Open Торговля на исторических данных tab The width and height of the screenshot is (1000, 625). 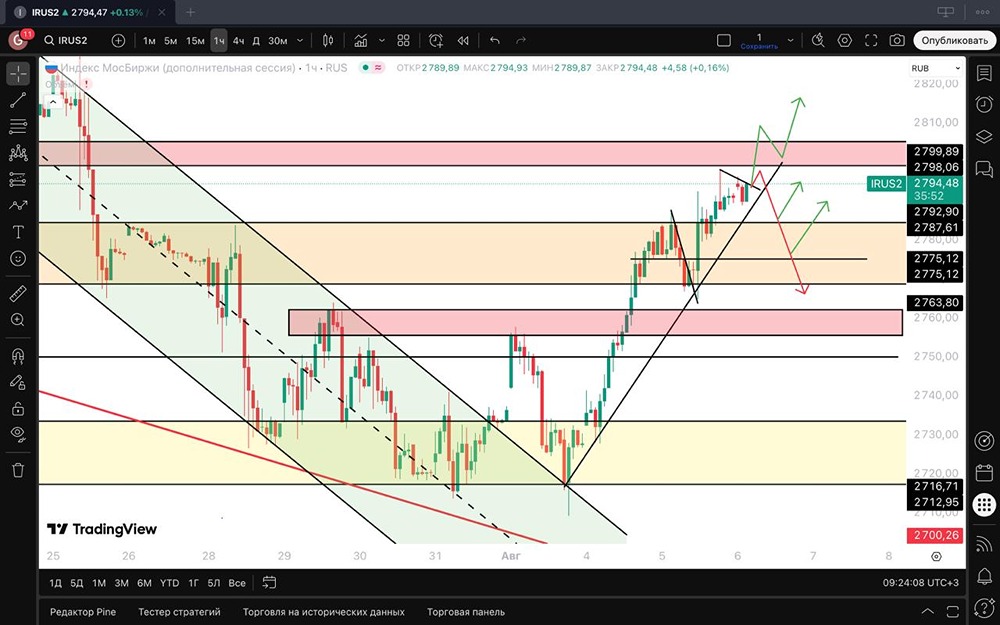point(323,612)
